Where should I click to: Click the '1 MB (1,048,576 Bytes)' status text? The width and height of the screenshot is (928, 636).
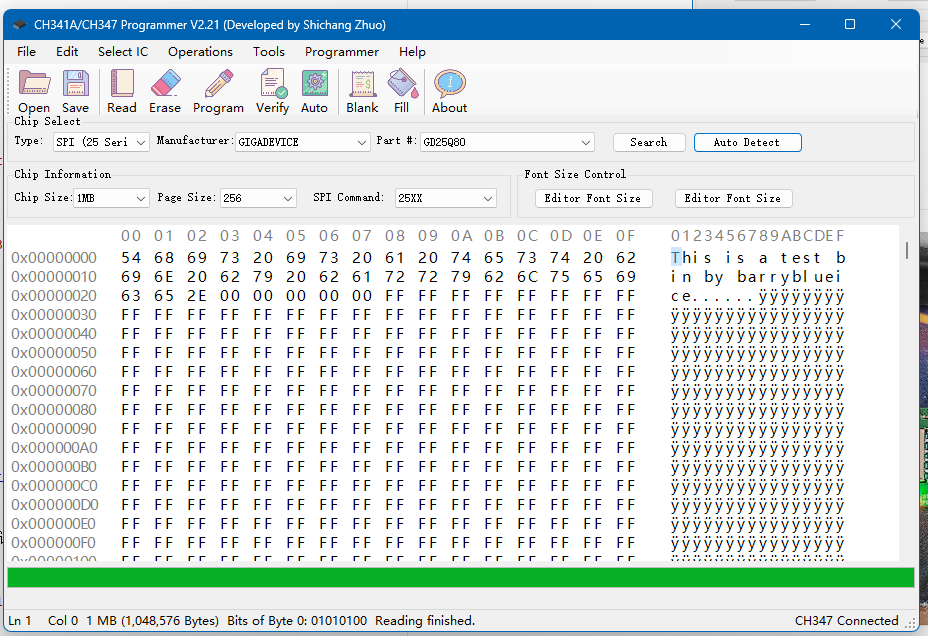[x=153, y=621]
